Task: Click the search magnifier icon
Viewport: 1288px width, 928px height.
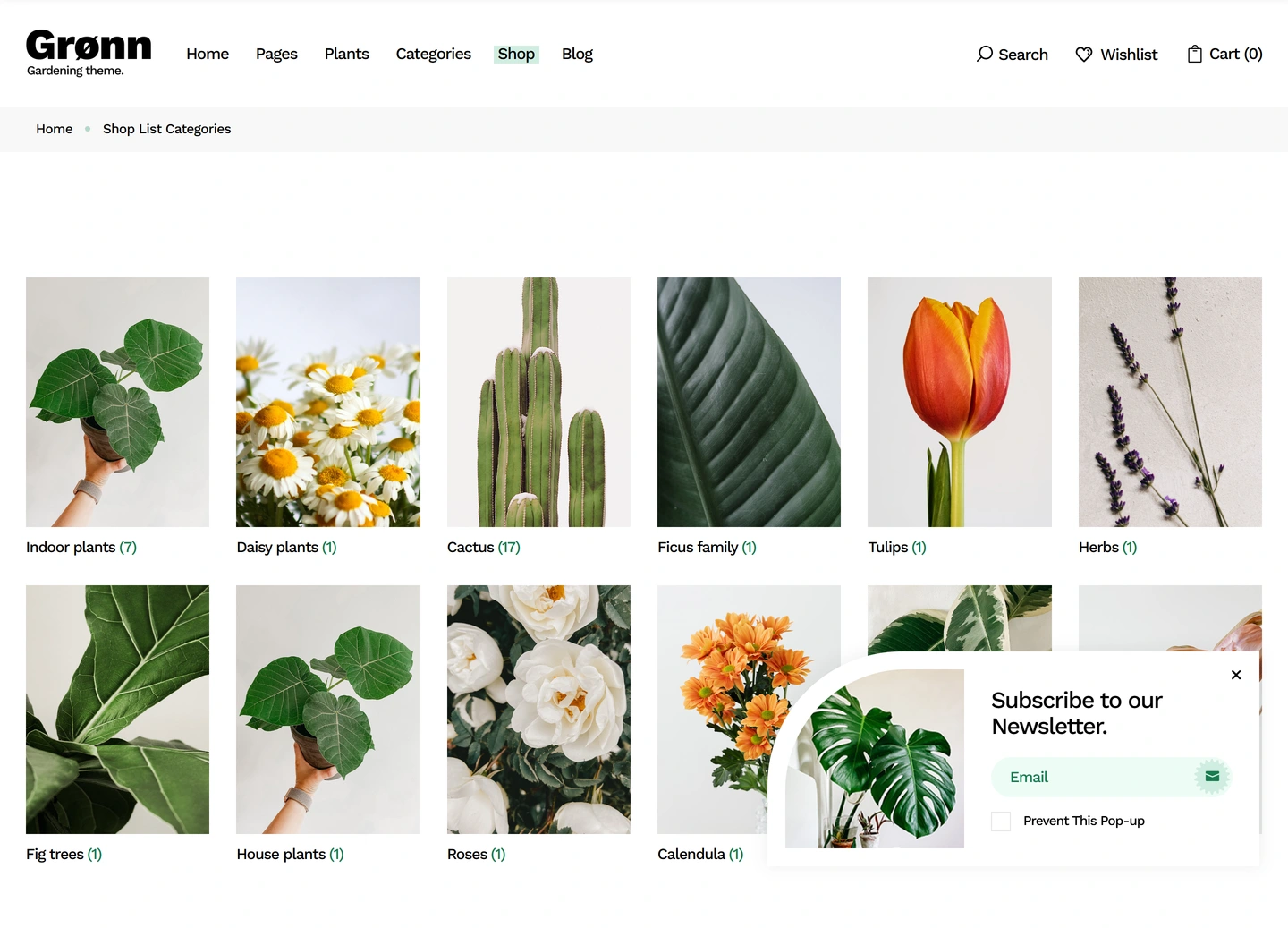Action: coord(985,54)
